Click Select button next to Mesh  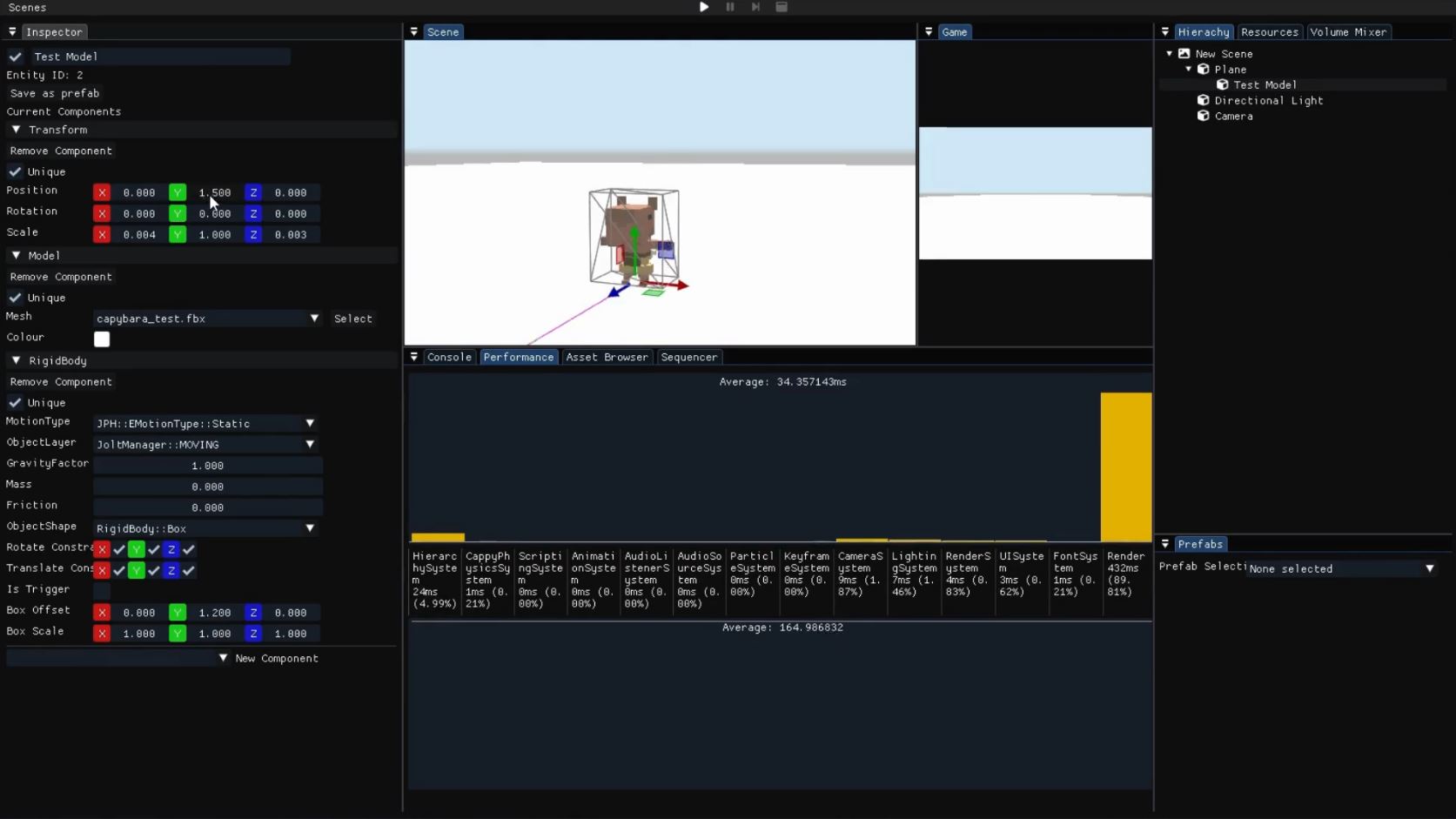352,319
